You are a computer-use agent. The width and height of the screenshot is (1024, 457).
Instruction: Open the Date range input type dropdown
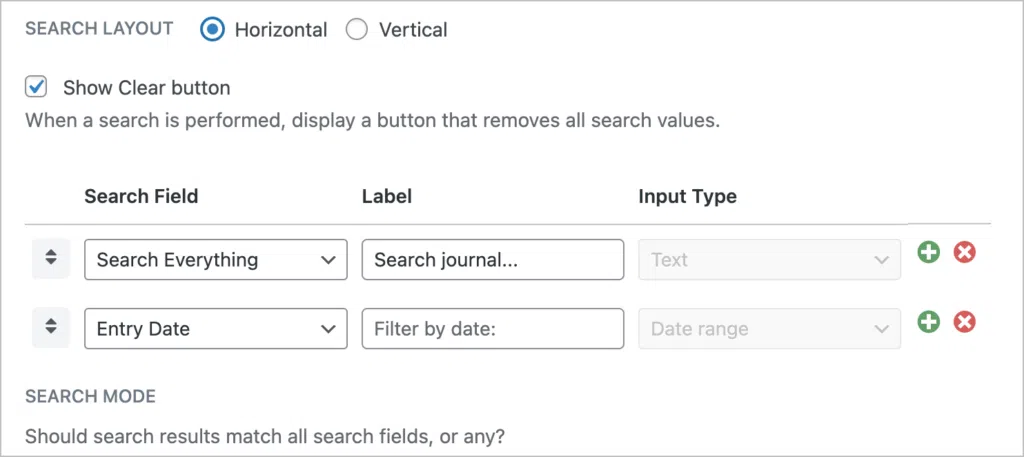tap(769, 328)
